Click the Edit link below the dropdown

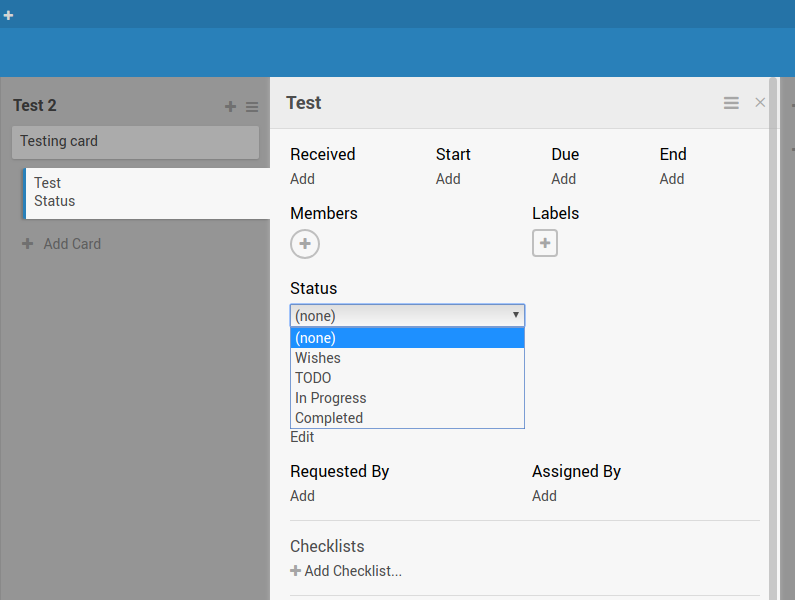click(302, 437)
